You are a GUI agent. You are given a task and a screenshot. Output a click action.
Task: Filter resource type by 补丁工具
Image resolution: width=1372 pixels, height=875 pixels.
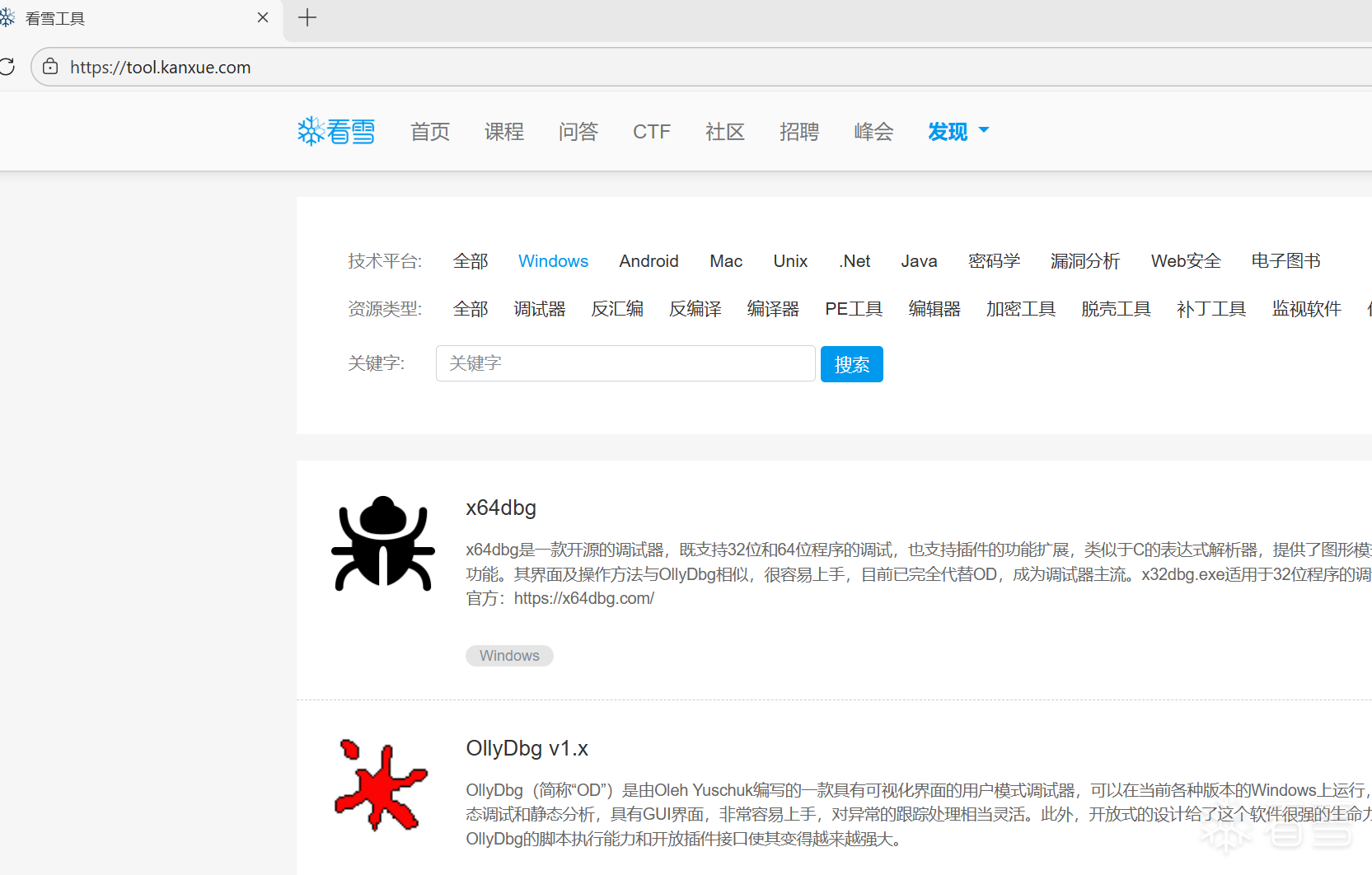click(x=1211, y=309)
